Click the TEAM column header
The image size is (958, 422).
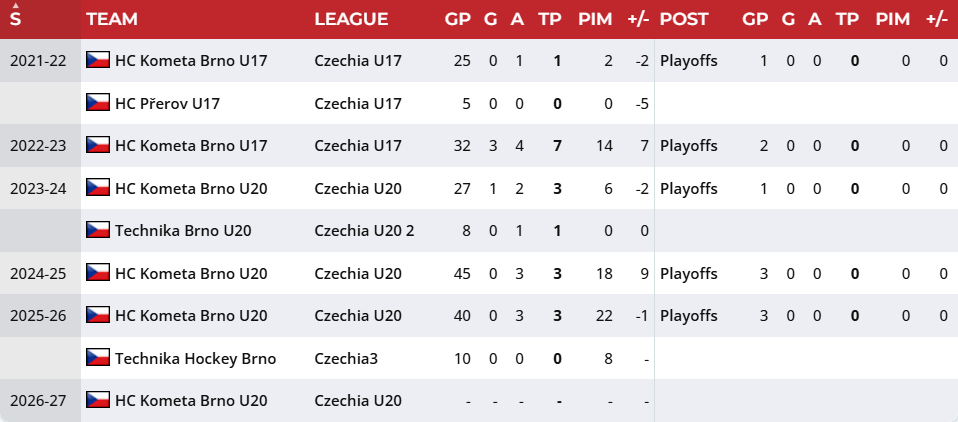112,19
